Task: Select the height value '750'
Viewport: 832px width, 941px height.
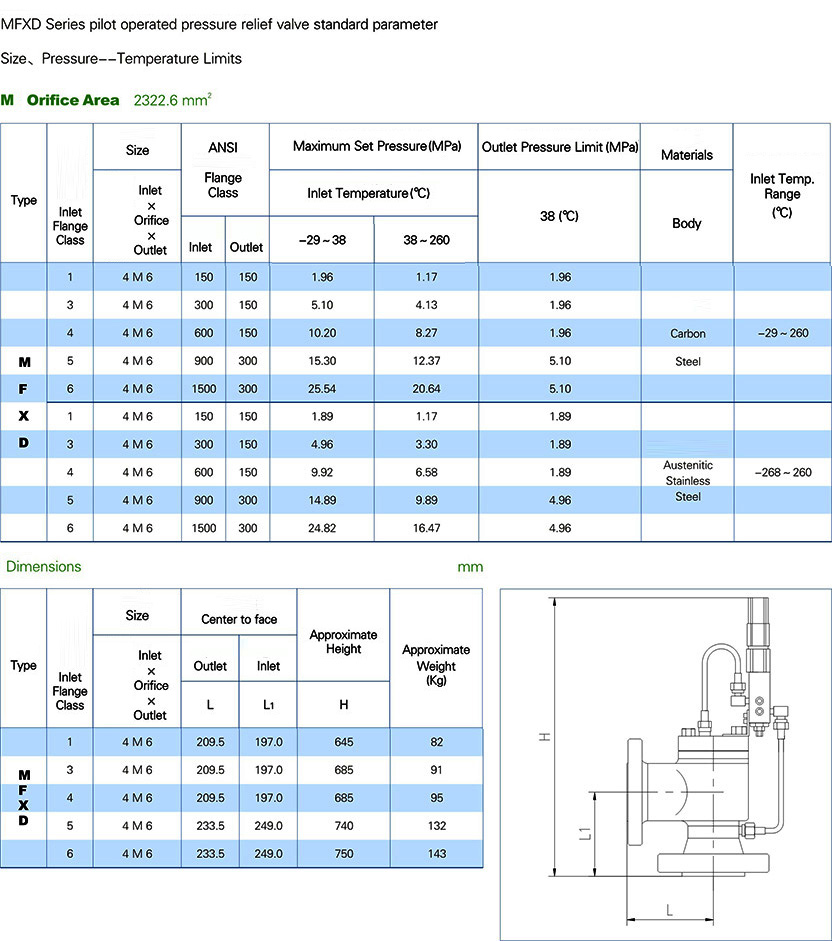Action: 344,854
